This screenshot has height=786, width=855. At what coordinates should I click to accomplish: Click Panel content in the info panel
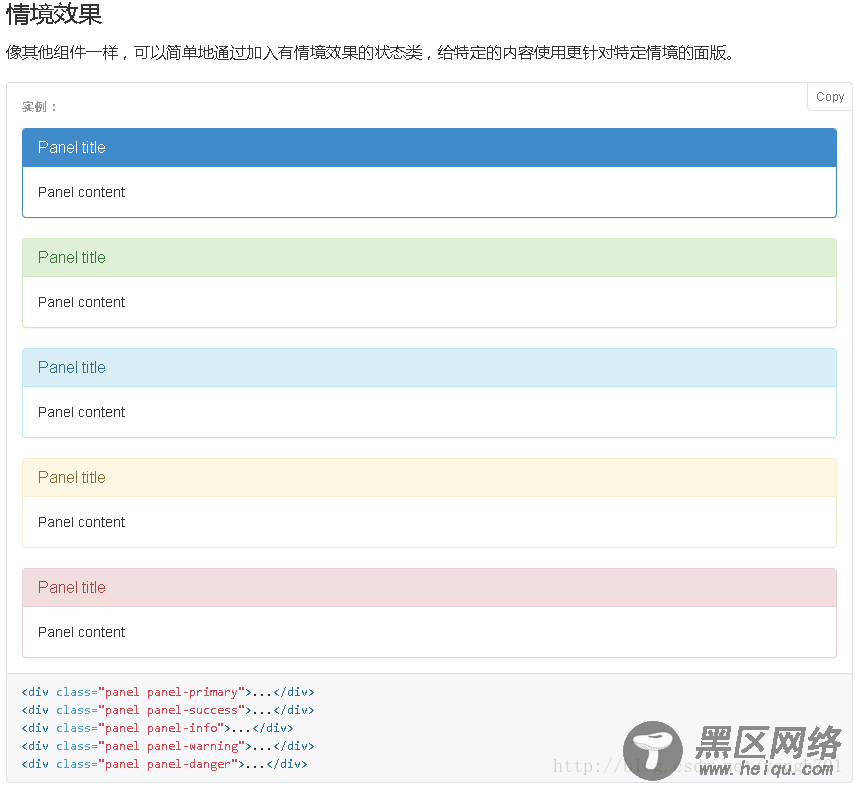tap(81, 412)
